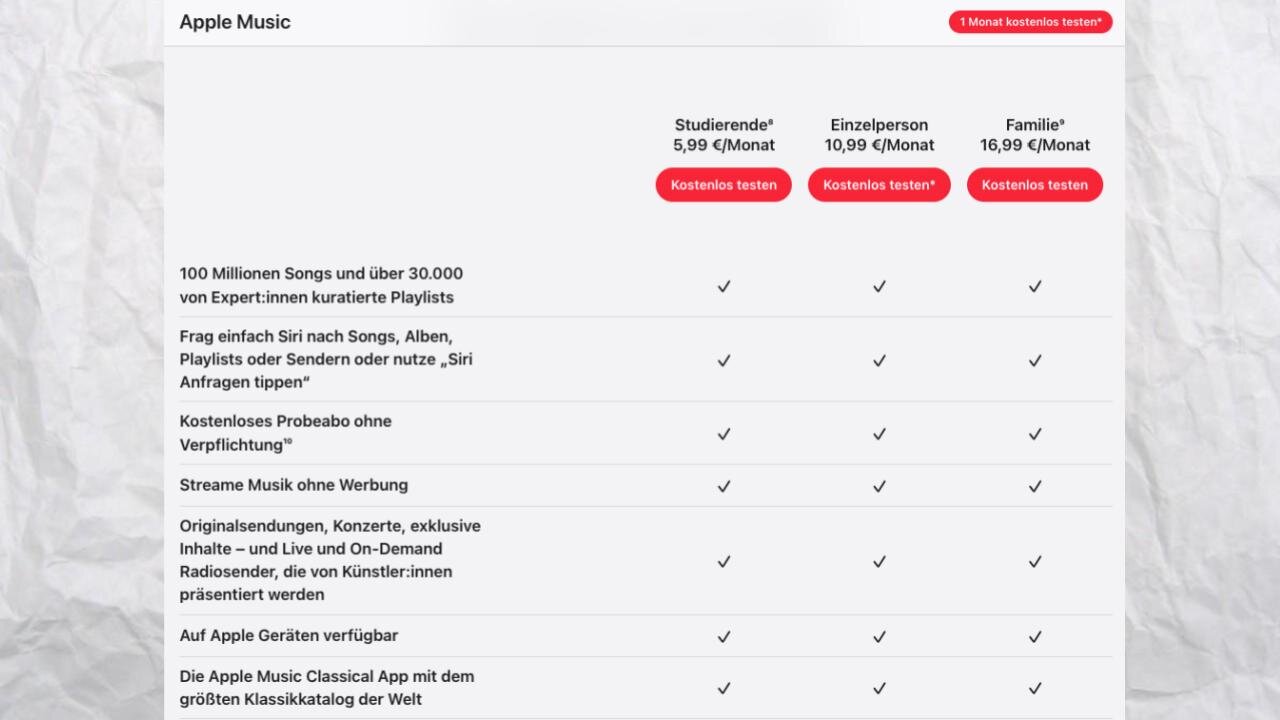Click the Einzelperson plan title
The image size is (1280, 720).
click(879, 125)
